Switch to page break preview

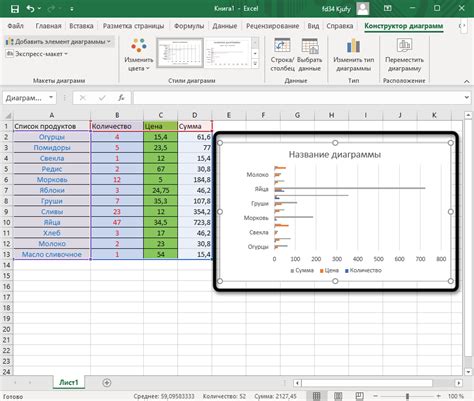[359, 396]
